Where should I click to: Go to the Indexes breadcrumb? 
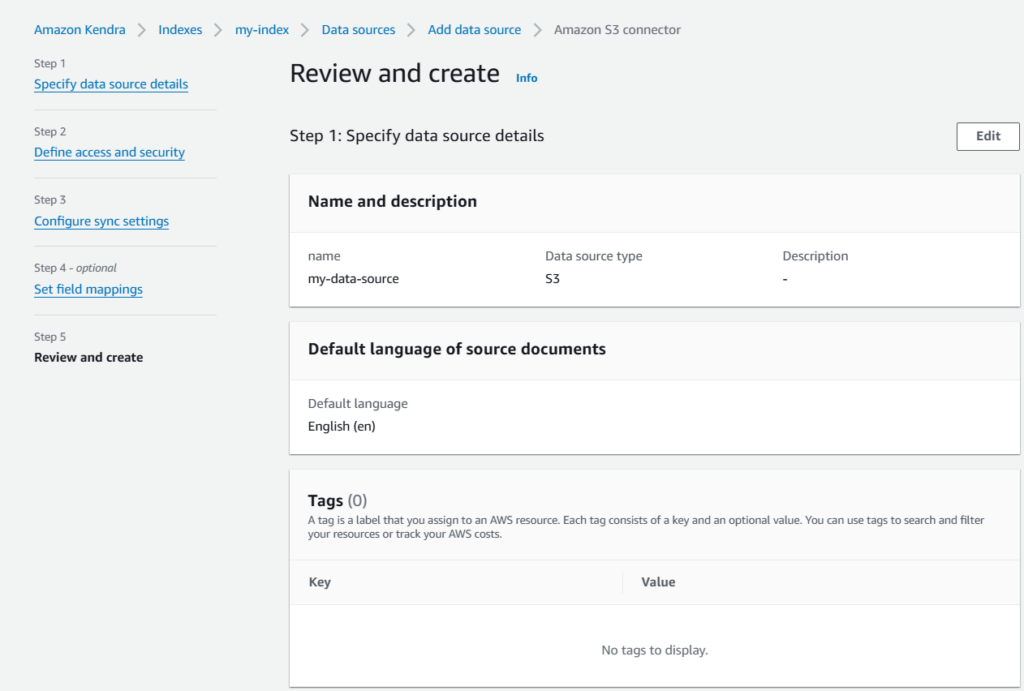pos(180,30)
